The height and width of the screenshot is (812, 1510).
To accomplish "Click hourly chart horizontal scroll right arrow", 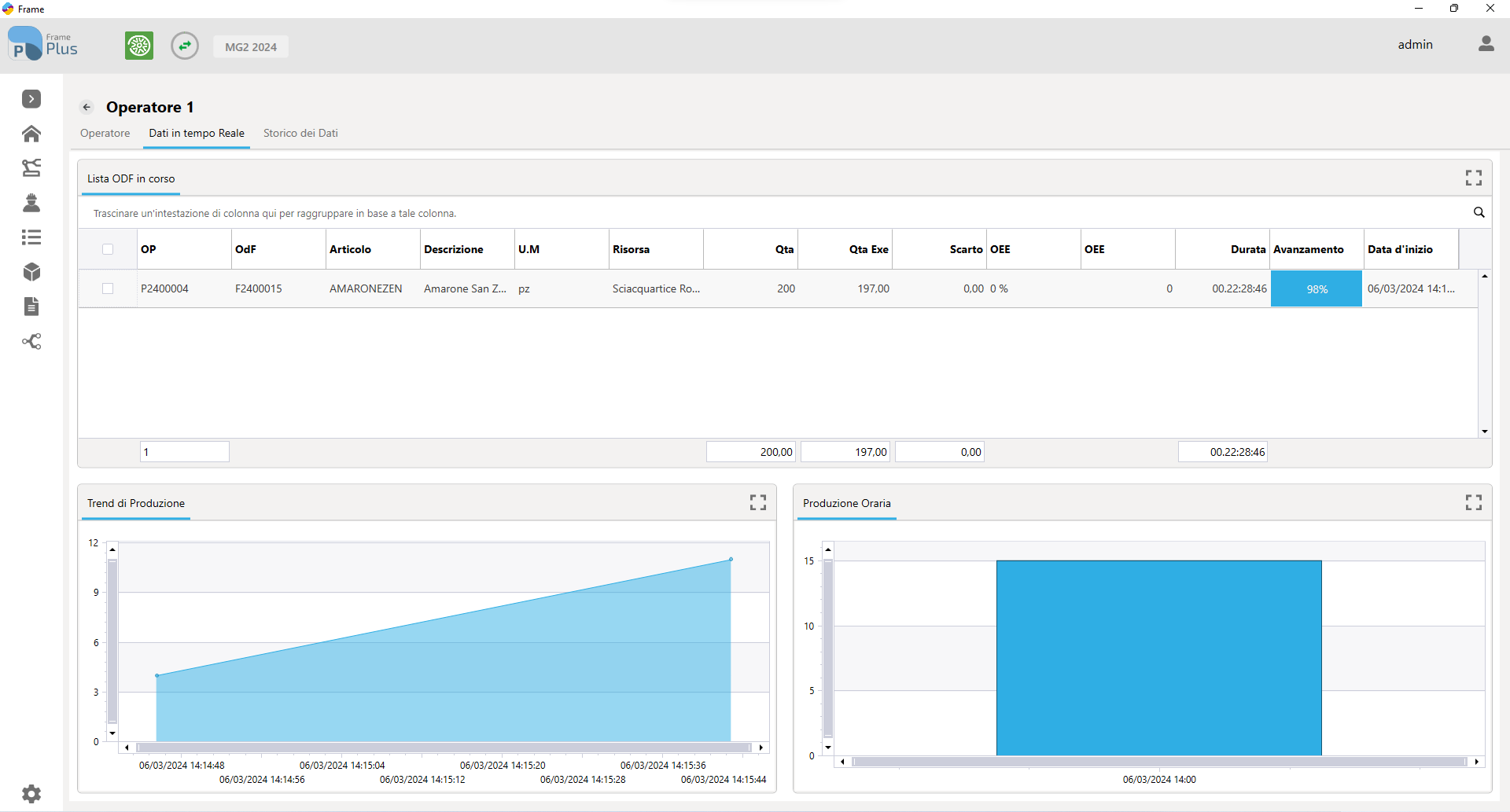I will [x=1477, y=762].
